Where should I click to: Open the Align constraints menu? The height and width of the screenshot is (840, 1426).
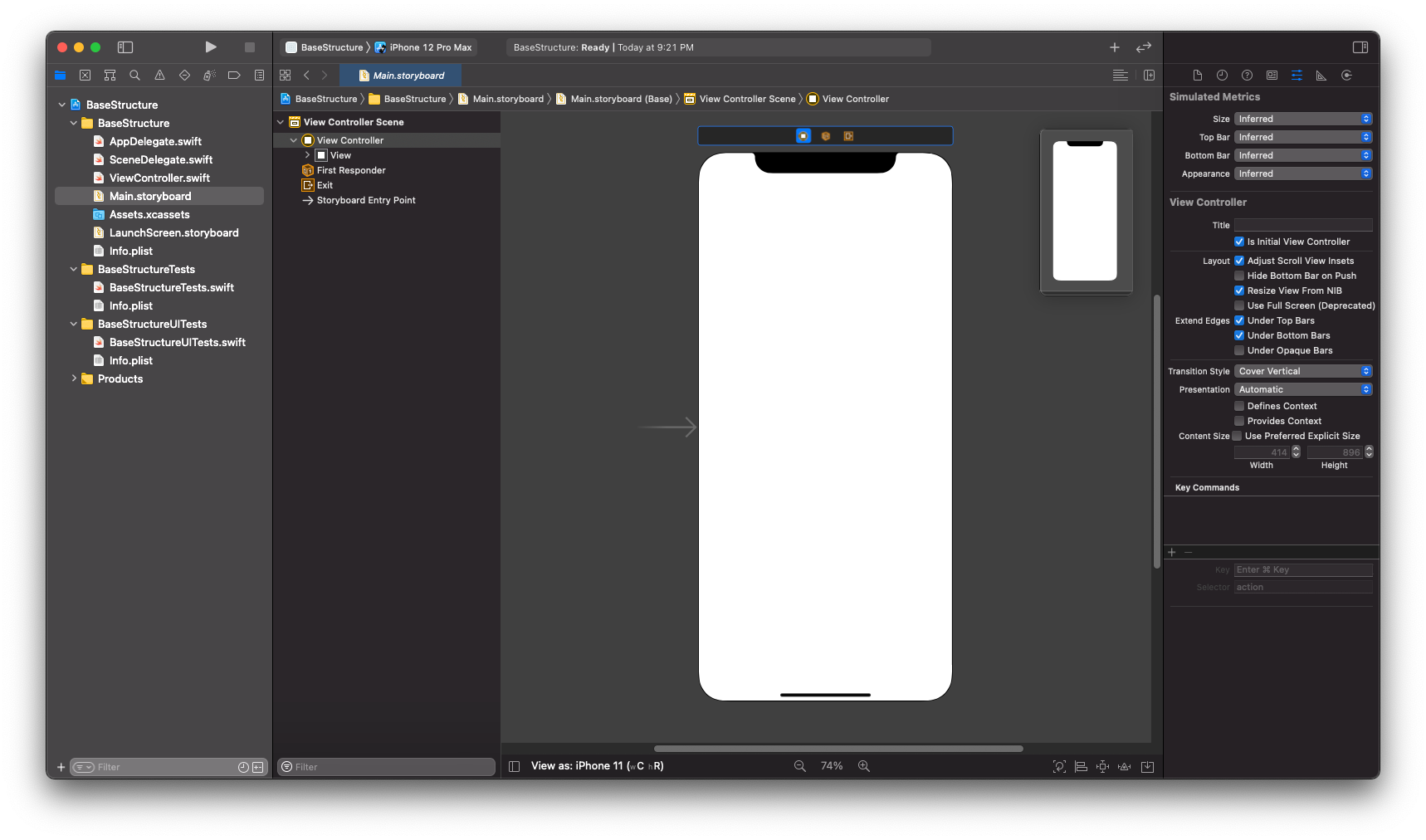point(1081,766)
